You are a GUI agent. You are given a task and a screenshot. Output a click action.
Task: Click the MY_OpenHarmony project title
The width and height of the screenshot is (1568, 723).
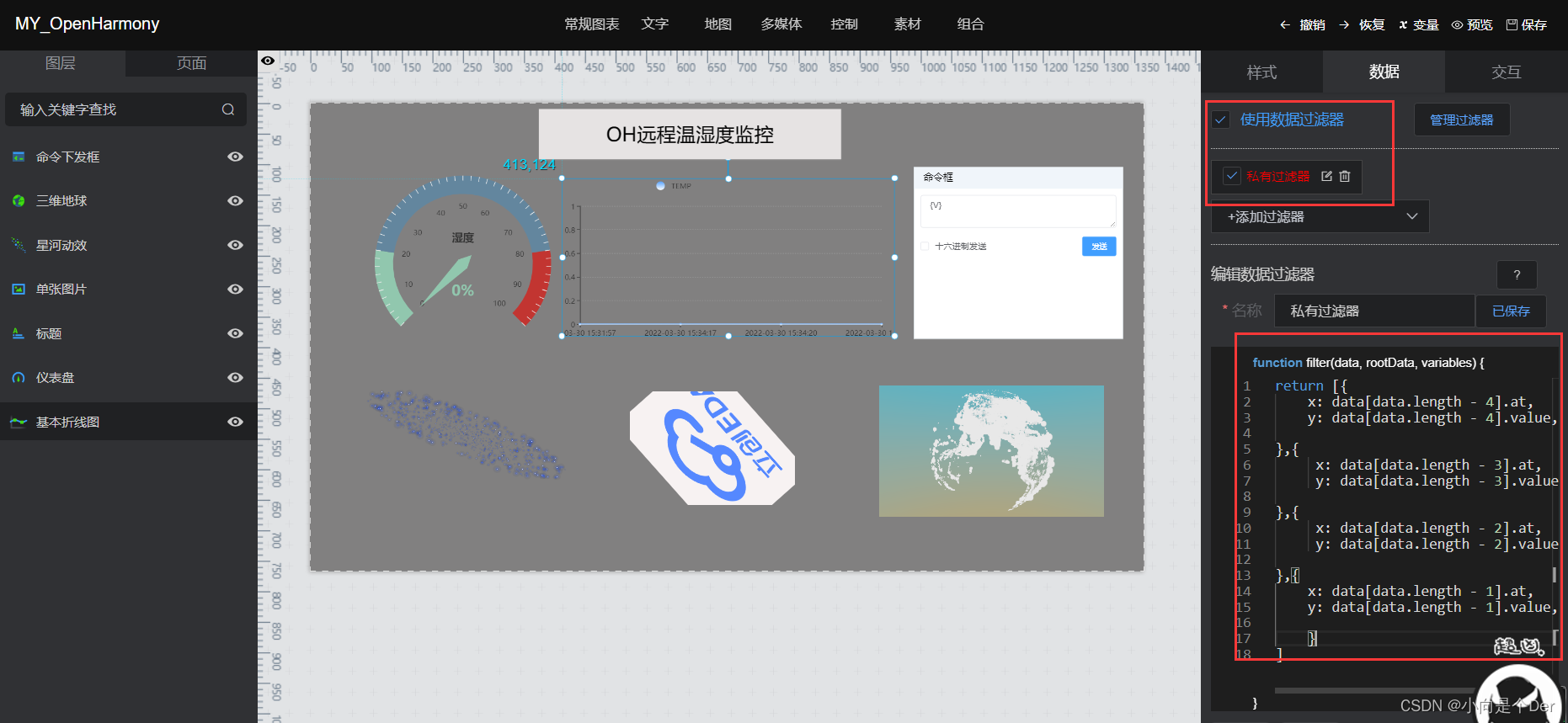point(88,24)
